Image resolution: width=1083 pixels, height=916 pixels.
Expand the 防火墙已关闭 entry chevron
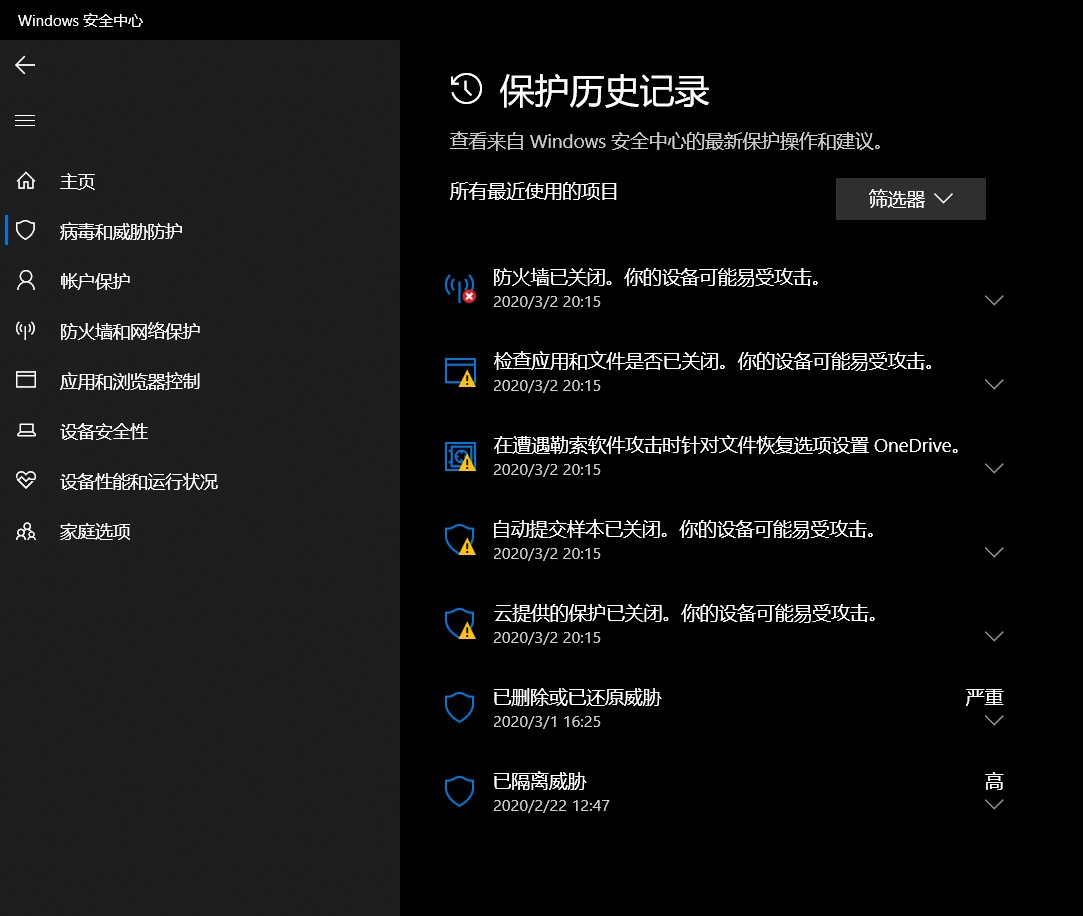[x=994, y=300]
